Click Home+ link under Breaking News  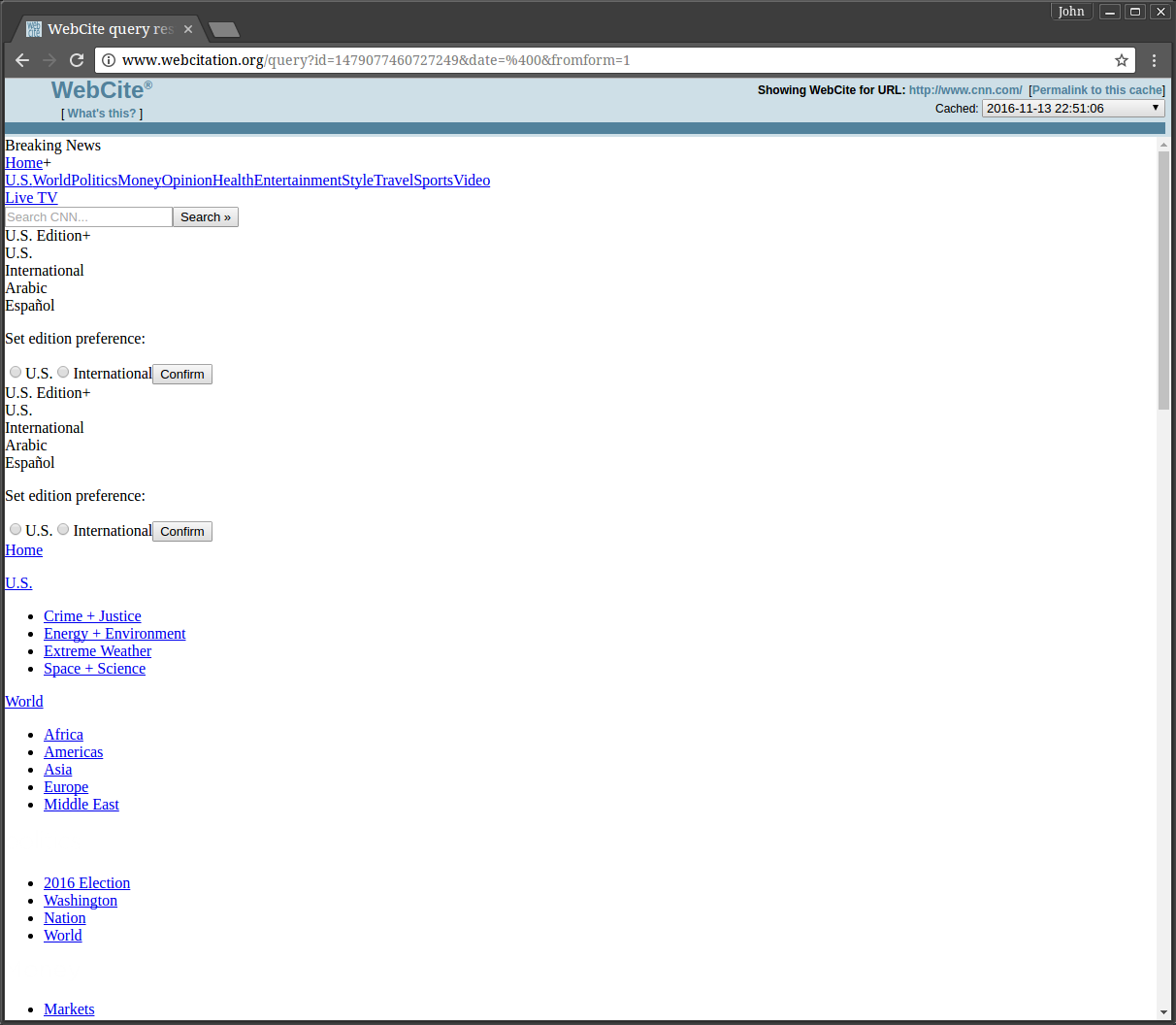24,163
